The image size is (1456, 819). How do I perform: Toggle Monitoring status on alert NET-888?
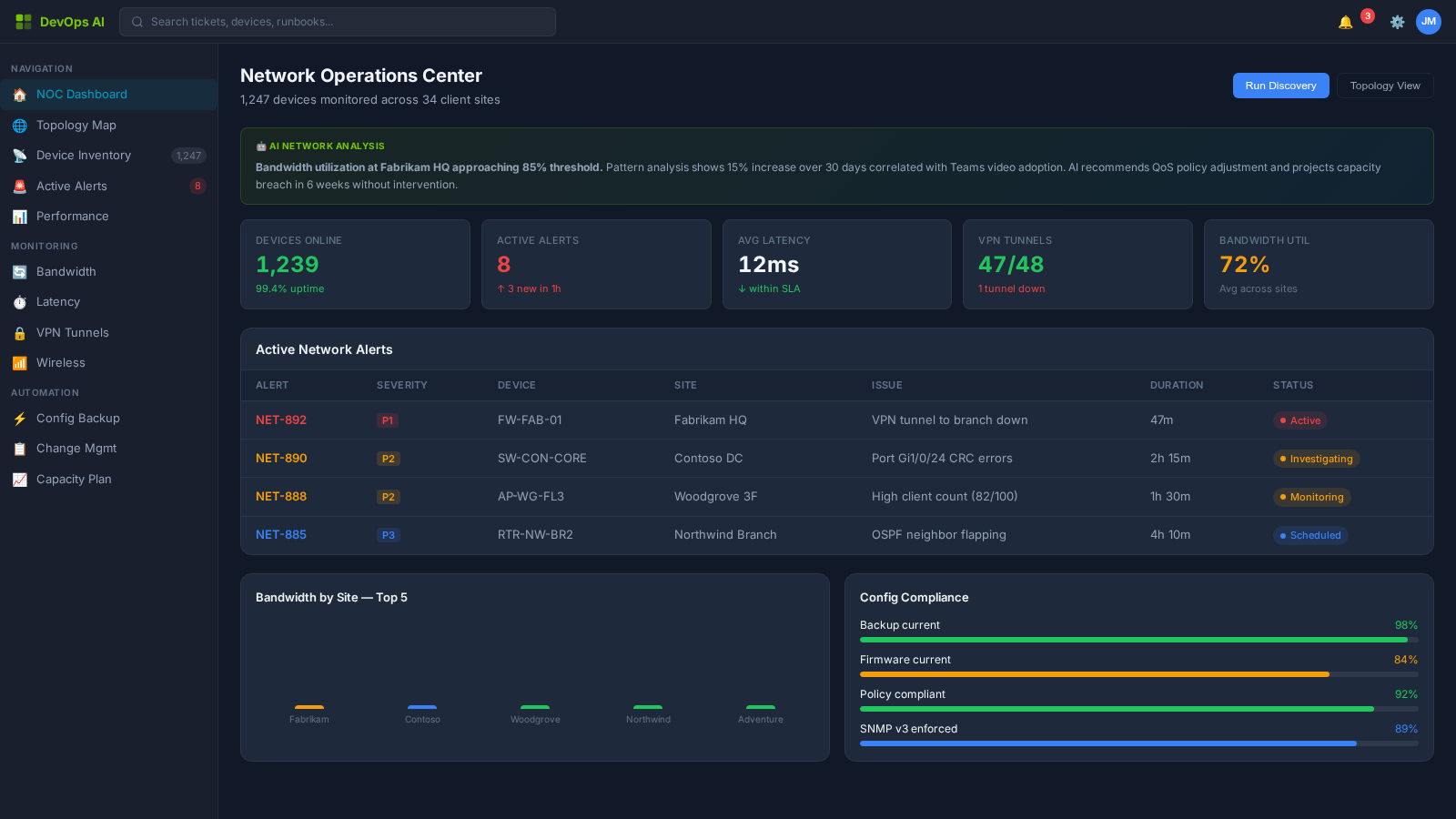pos(1311,497)
